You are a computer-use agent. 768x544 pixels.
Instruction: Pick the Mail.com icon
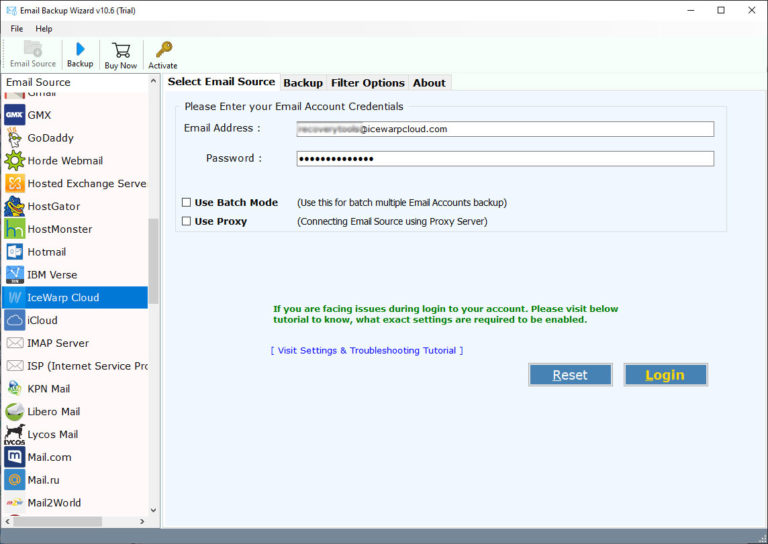tap(15, 457)
